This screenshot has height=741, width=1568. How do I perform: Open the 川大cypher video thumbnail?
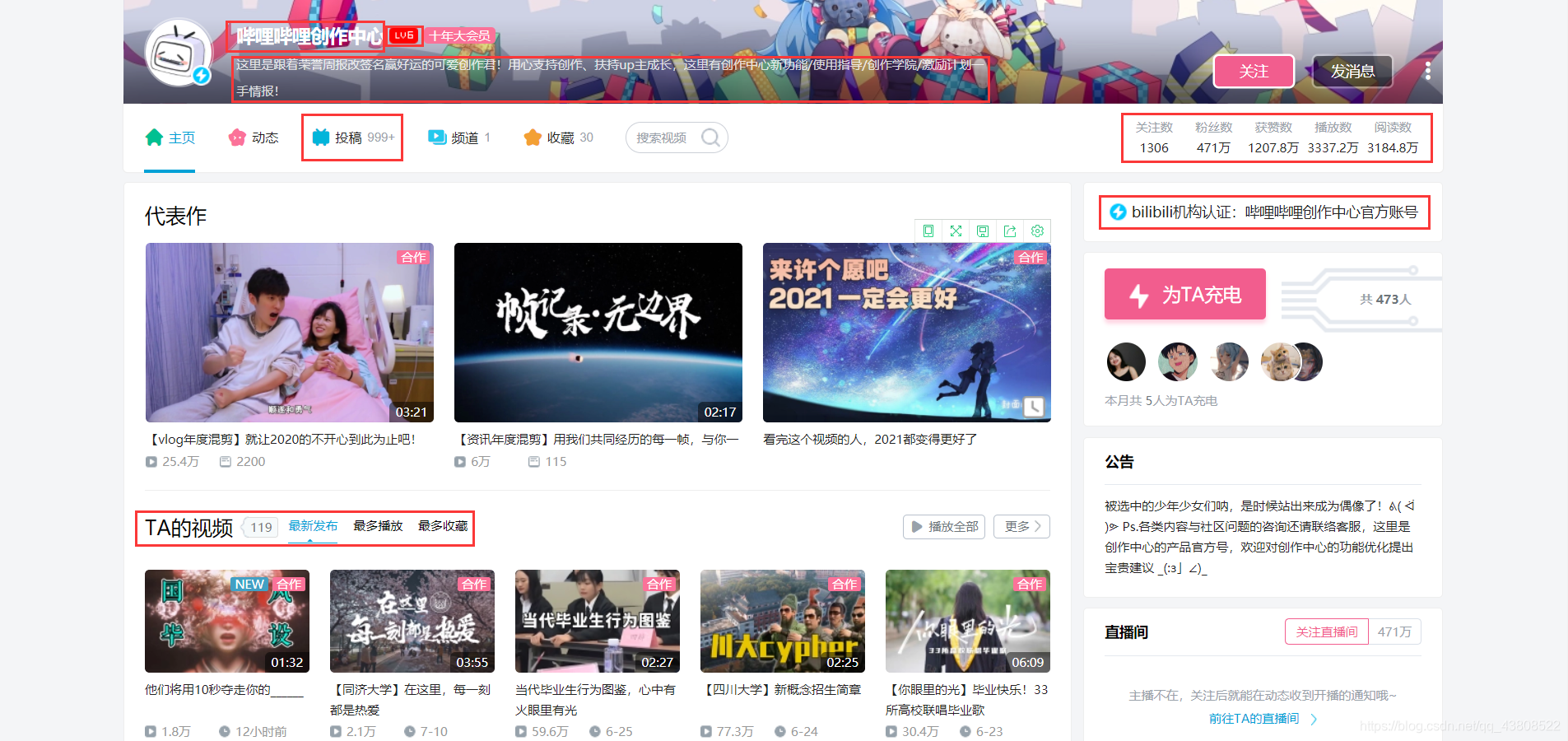coord(783,621)
